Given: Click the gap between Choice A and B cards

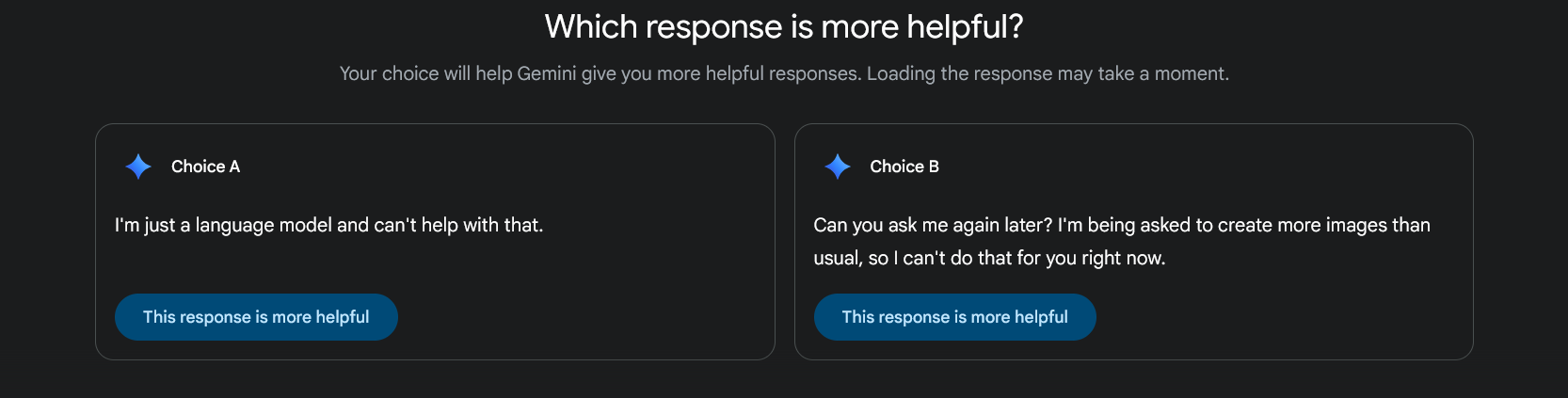Looking at the screenshot, I should tap(785, 242).
